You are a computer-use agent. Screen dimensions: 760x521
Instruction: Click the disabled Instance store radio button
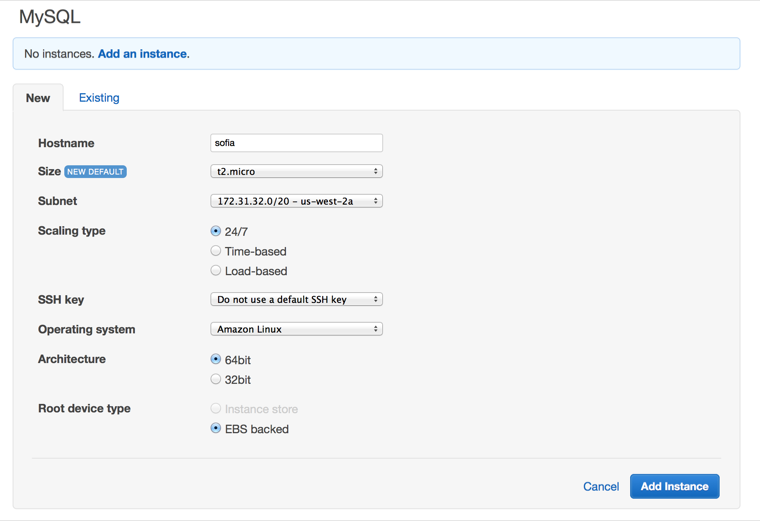(216, 409)
